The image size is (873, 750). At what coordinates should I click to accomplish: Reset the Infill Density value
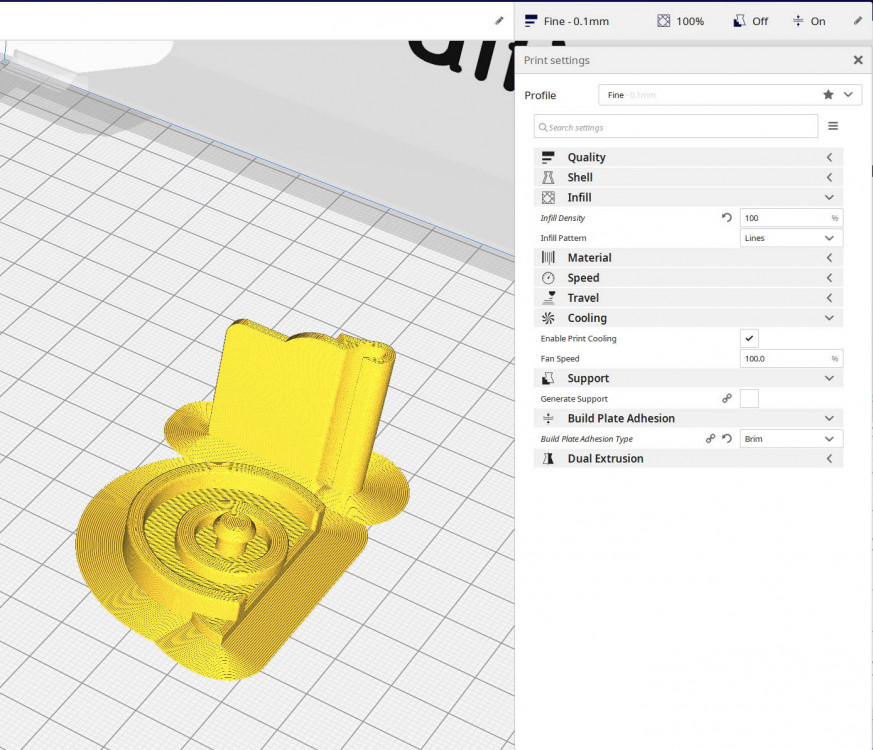pyautogui.click(x=727, y=217)
